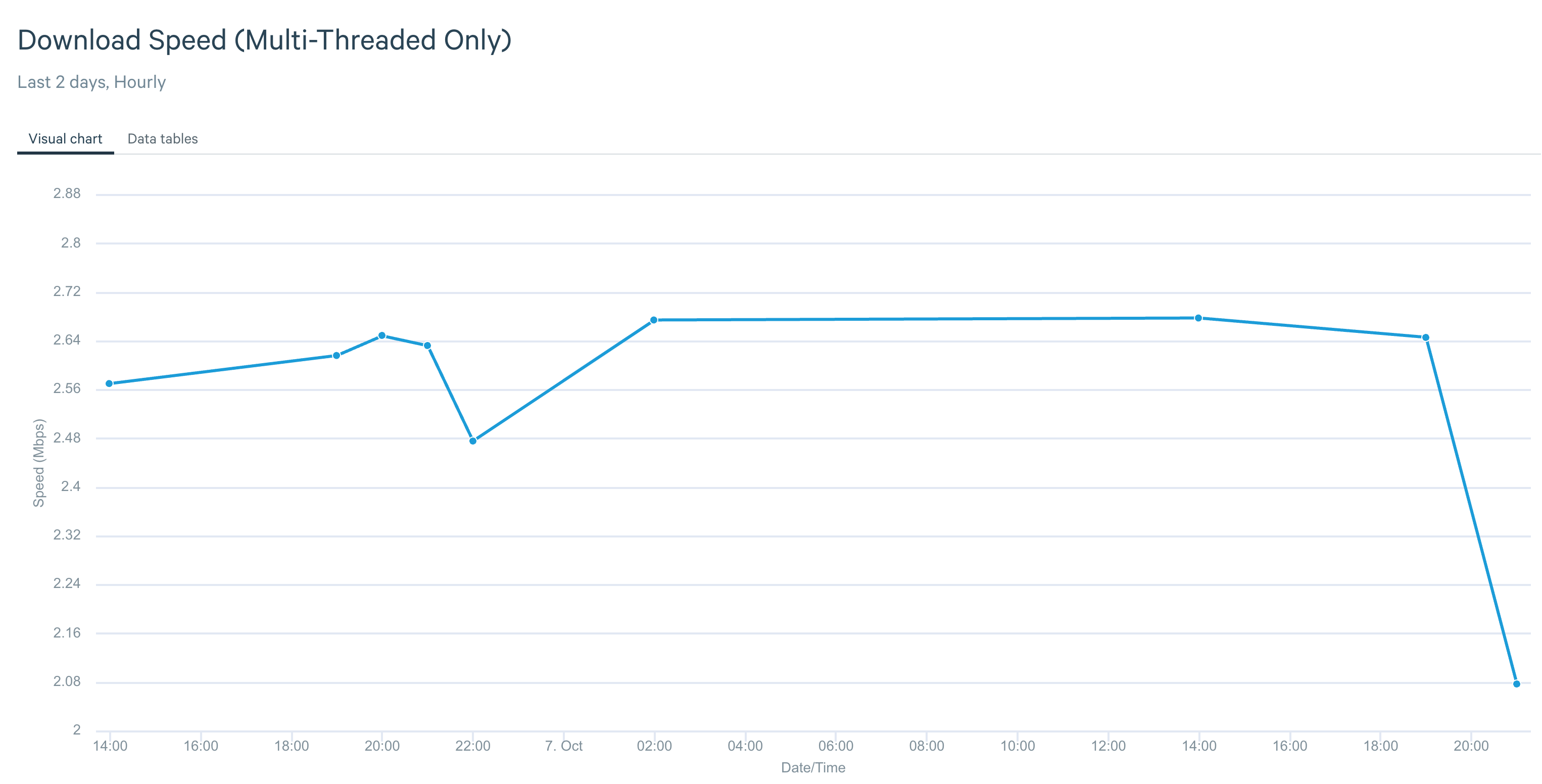Click the first data point of the line
Image resolution: width=1542 pixels, height=784 pixels.
tap(109, 383)
